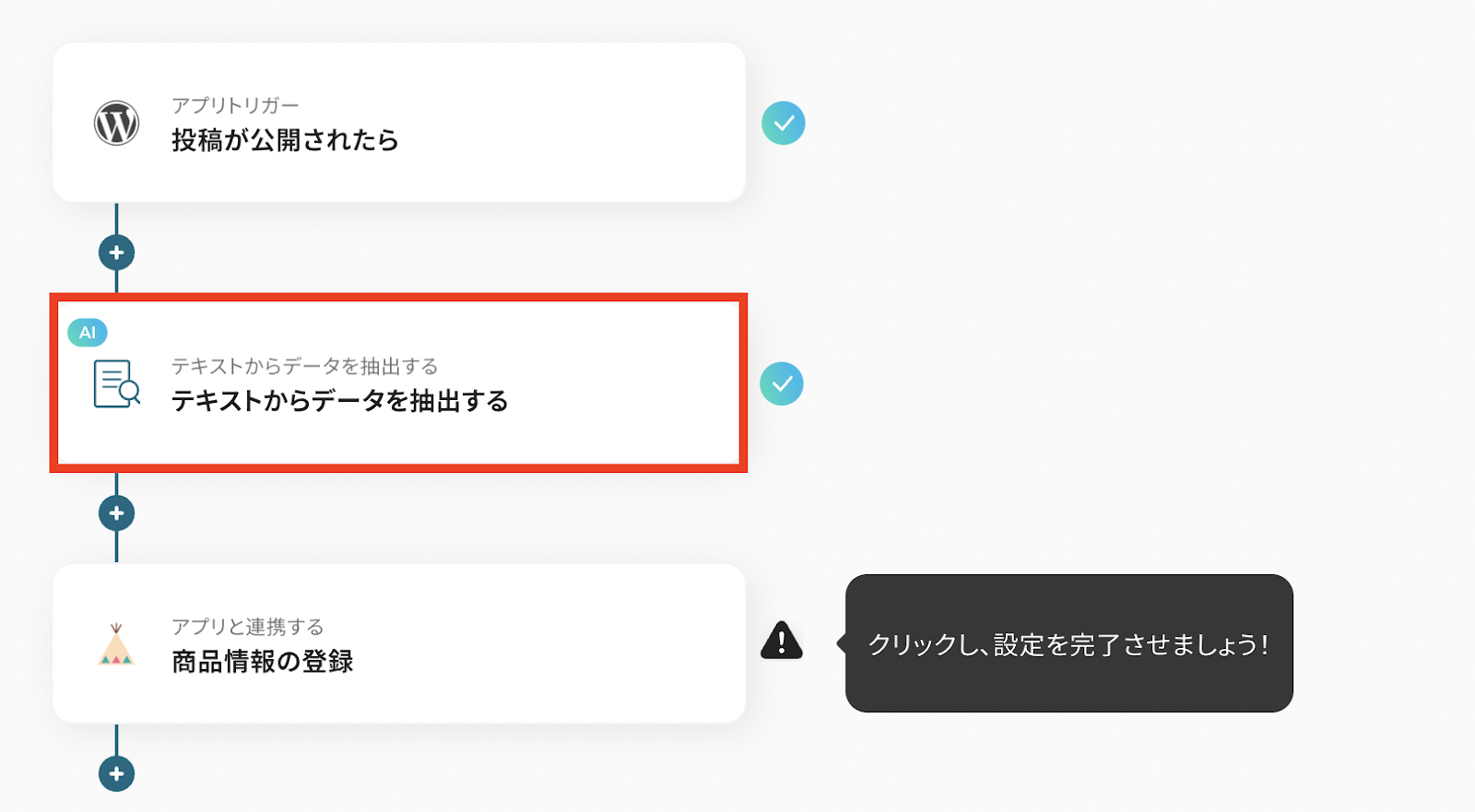Open the highlighted テキストからデータを抽出する step

point(399,383)
